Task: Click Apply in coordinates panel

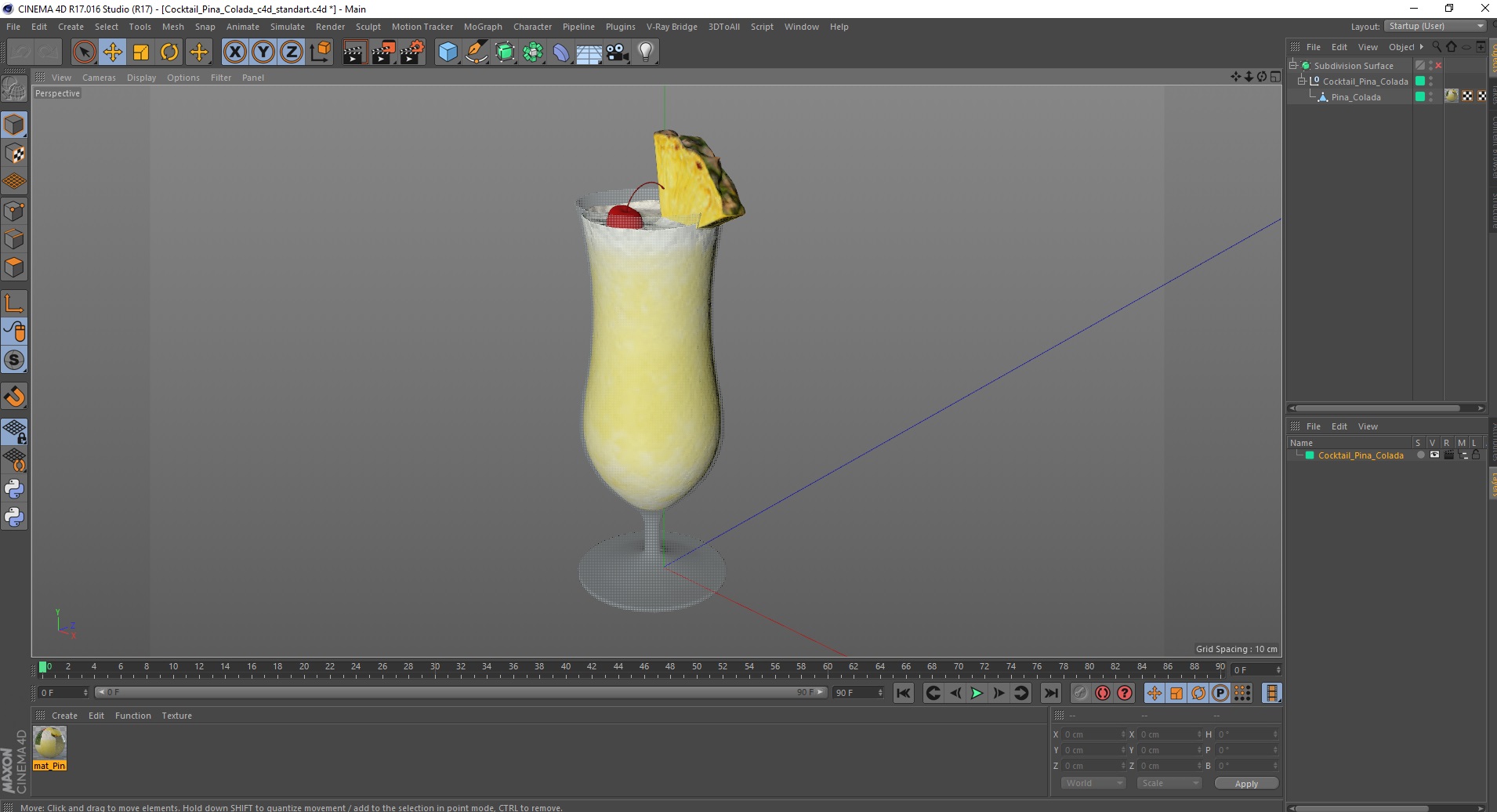Action: point(1246,784)
